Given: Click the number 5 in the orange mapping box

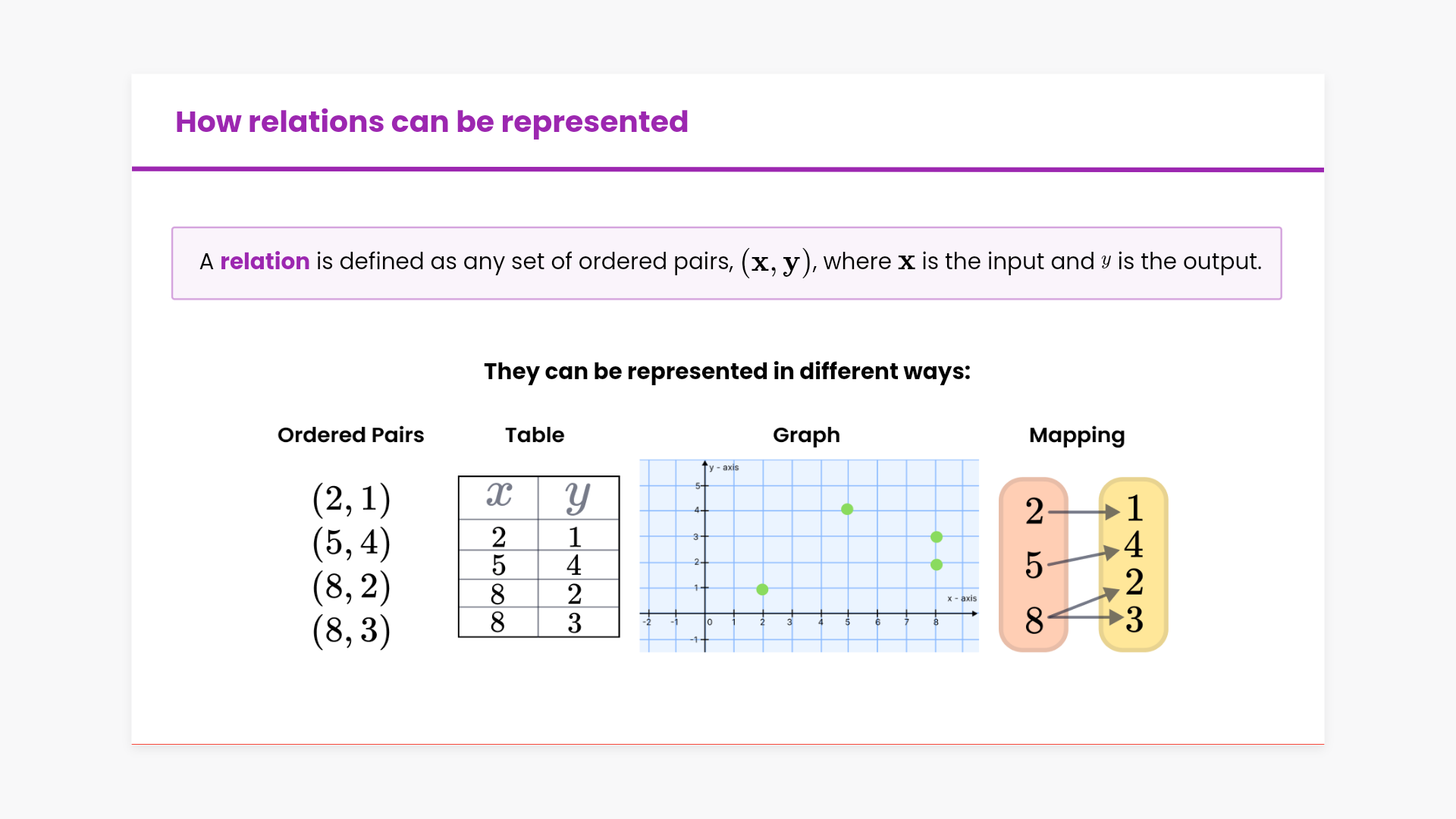Looking at the screenshot, I should point(1034,565).
